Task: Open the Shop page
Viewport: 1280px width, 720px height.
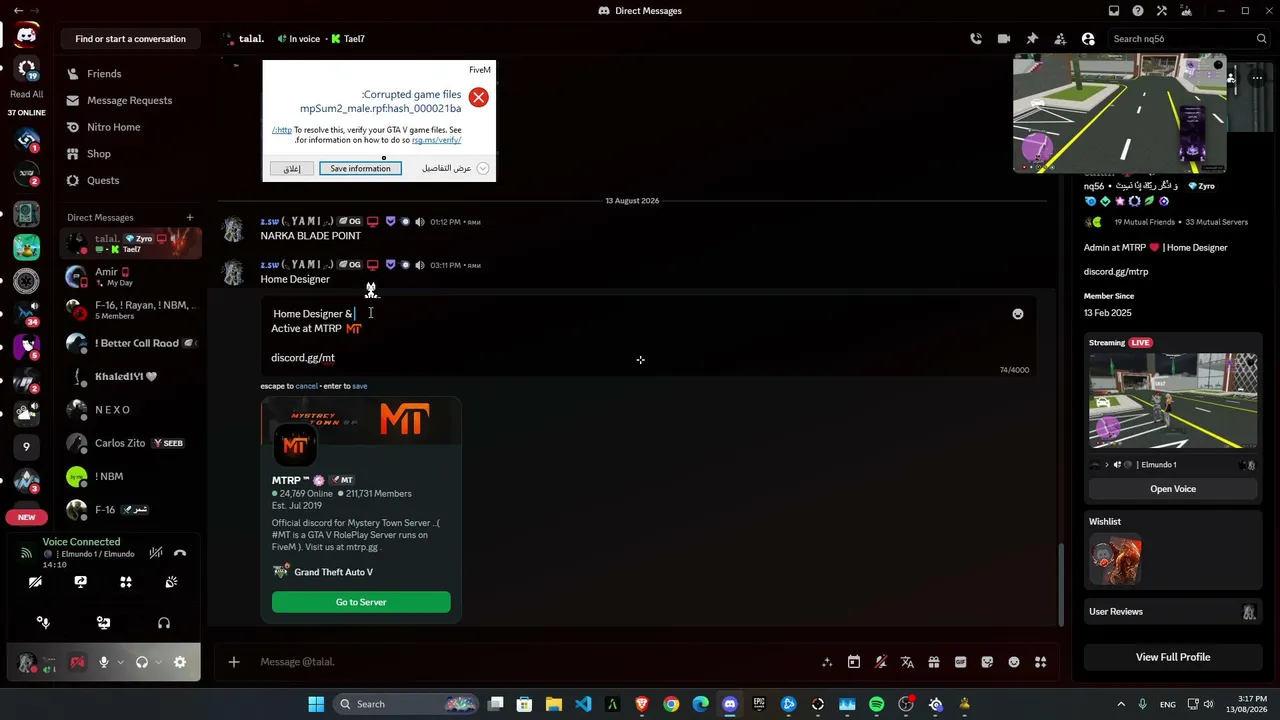Action: point(131,154)
